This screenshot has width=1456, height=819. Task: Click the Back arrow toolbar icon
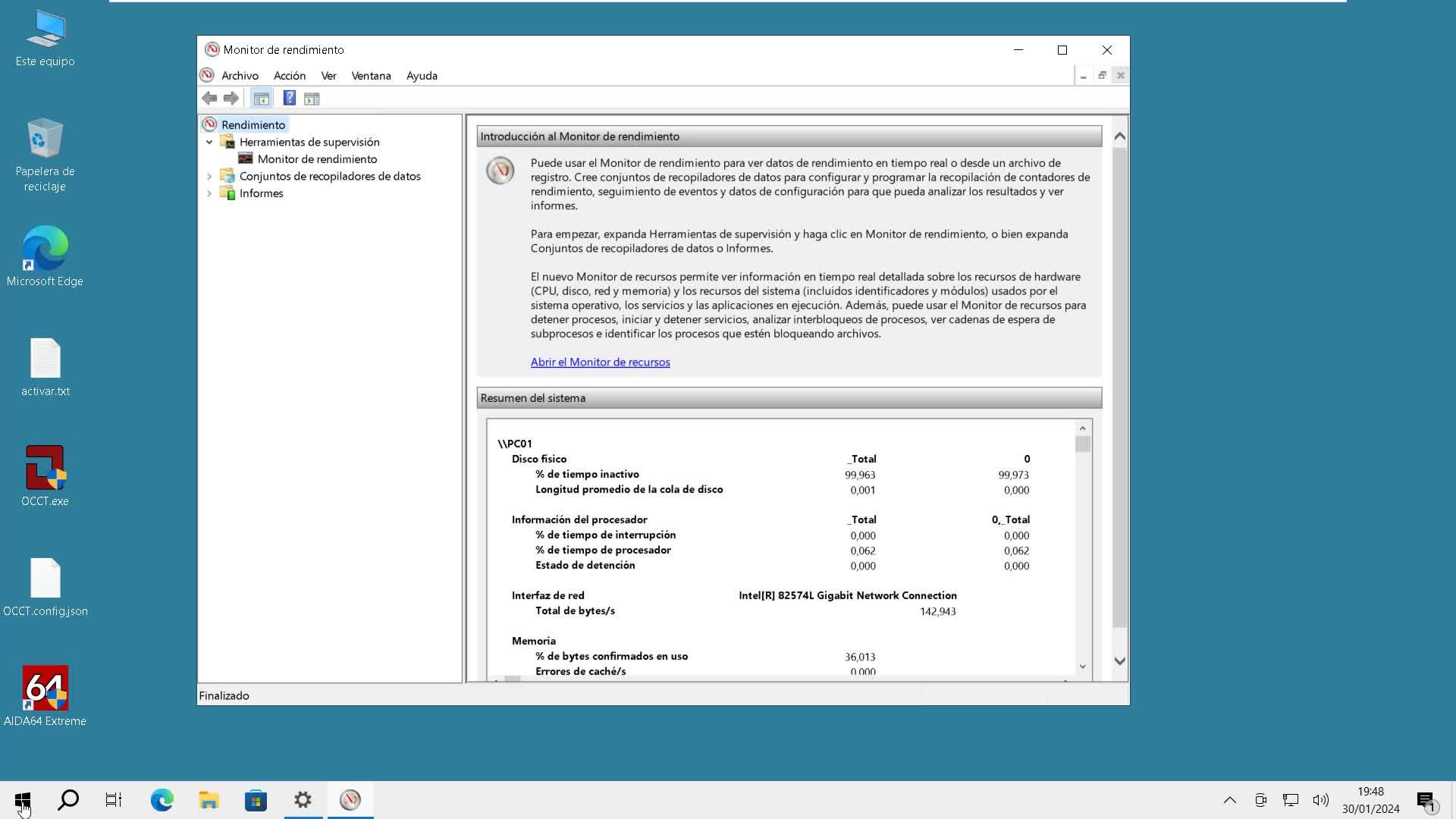click(x=210, y=98)
